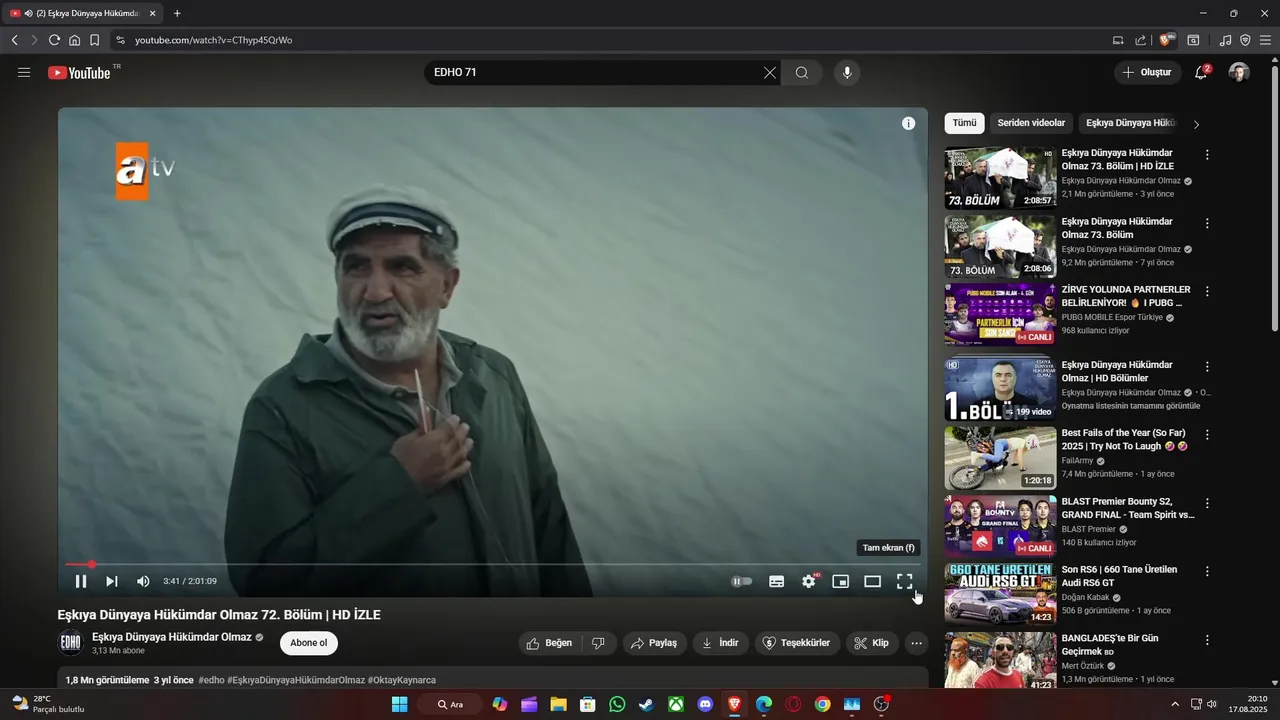Open Steam from the taskbar
Viewport: 1280px width, 720px height.
[646, 704]
